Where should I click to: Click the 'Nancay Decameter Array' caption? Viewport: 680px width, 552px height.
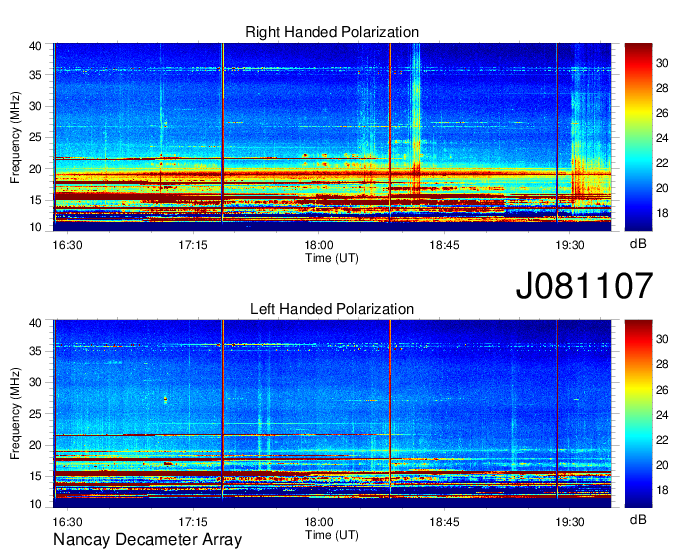pyautogui.click(x=147, y=539)
